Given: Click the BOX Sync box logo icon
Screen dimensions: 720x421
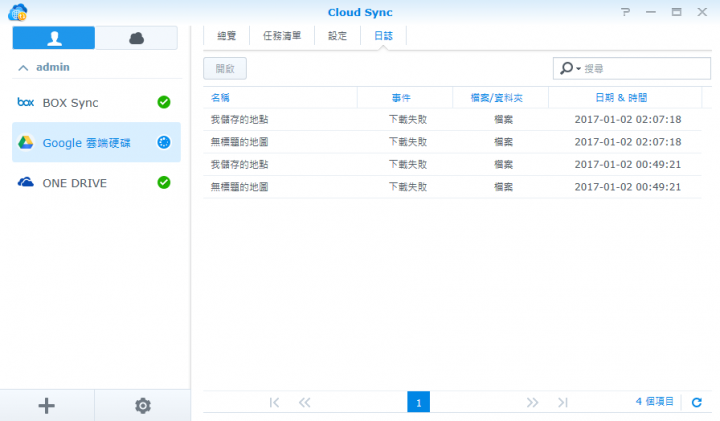Looking at the screenshot, I should (26, 102).
